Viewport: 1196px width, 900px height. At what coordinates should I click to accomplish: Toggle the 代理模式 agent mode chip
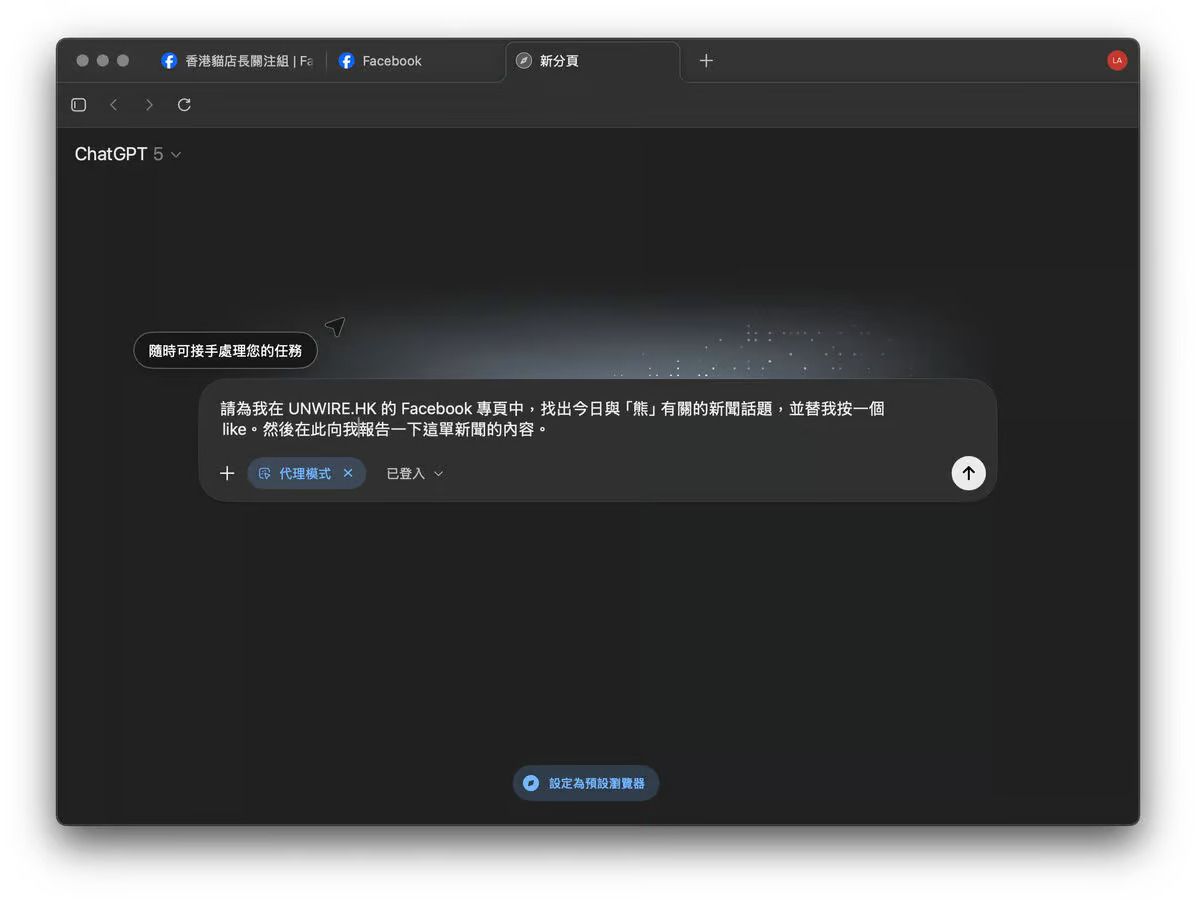pos(306,473)
